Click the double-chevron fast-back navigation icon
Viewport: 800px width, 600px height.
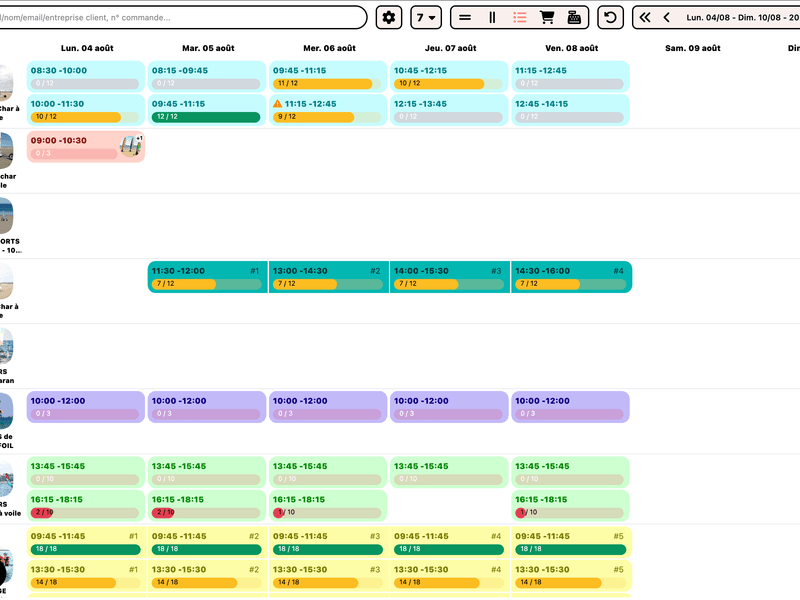point(645,17)
